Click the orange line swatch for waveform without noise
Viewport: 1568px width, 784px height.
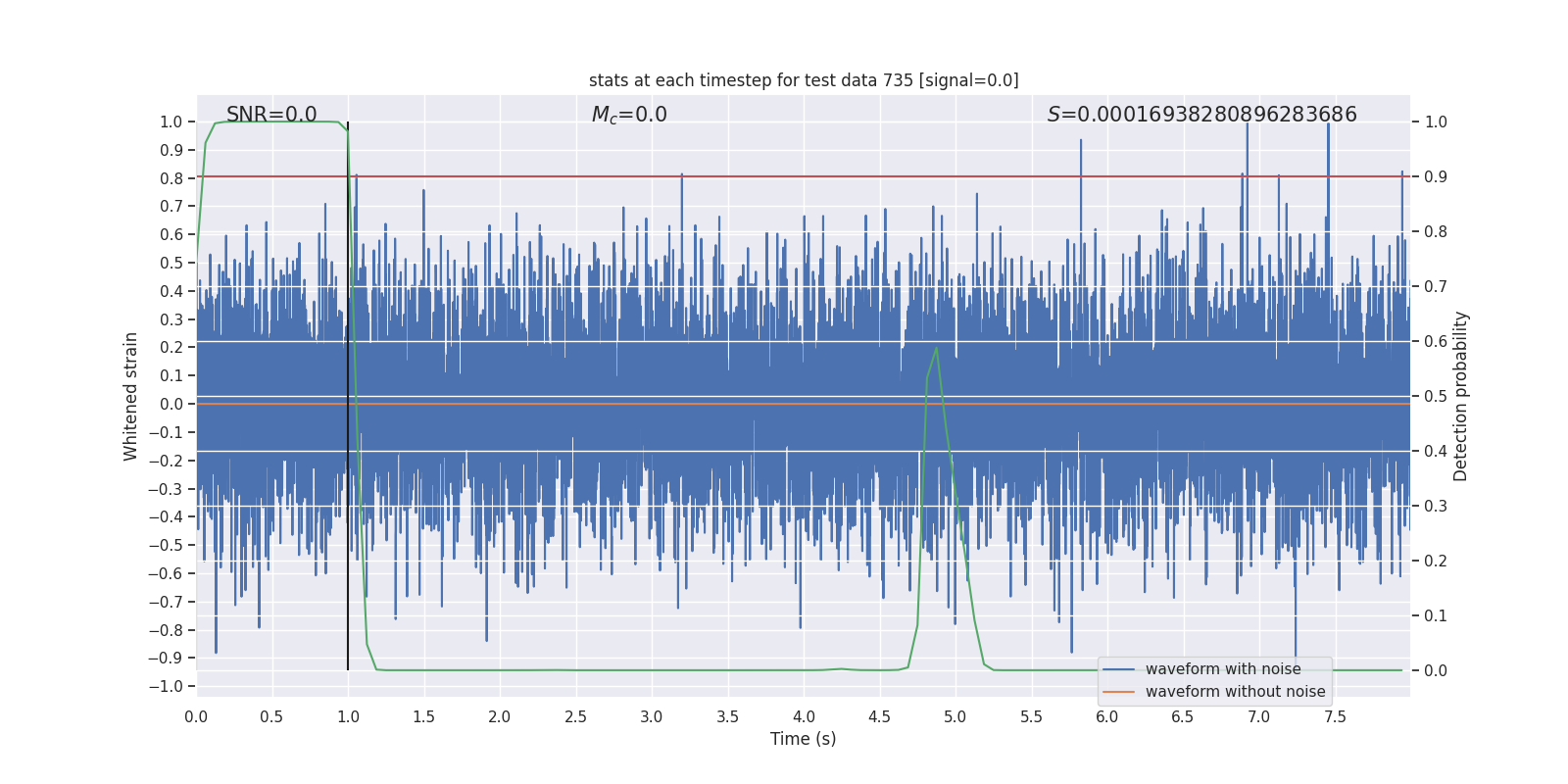[x=1118, y=692]
